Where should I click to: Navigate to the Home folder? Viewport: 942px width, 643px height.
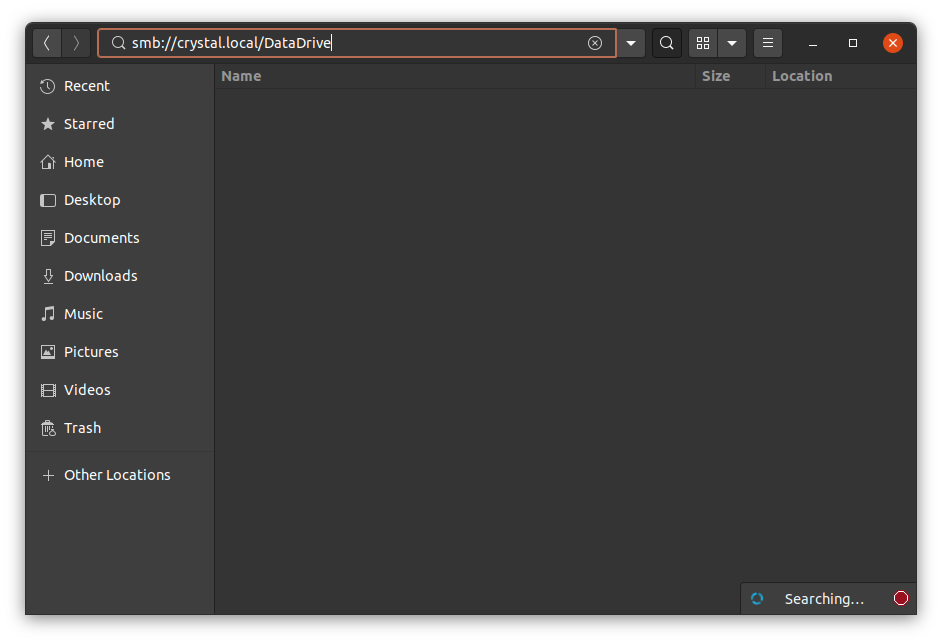pos(84,162)
